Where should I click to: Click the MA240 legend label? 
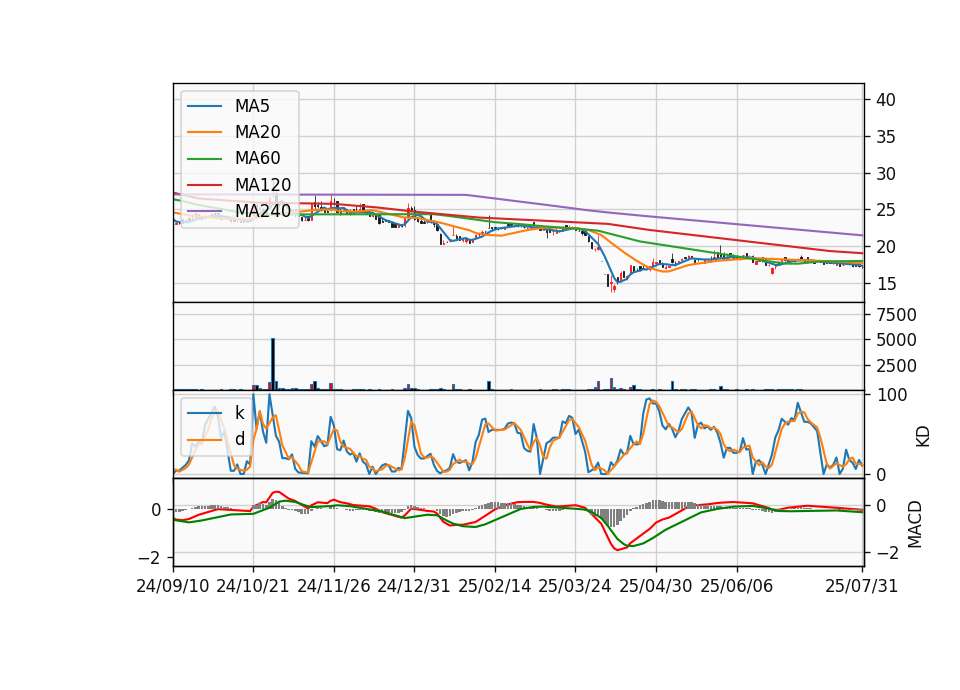(263, 211)
